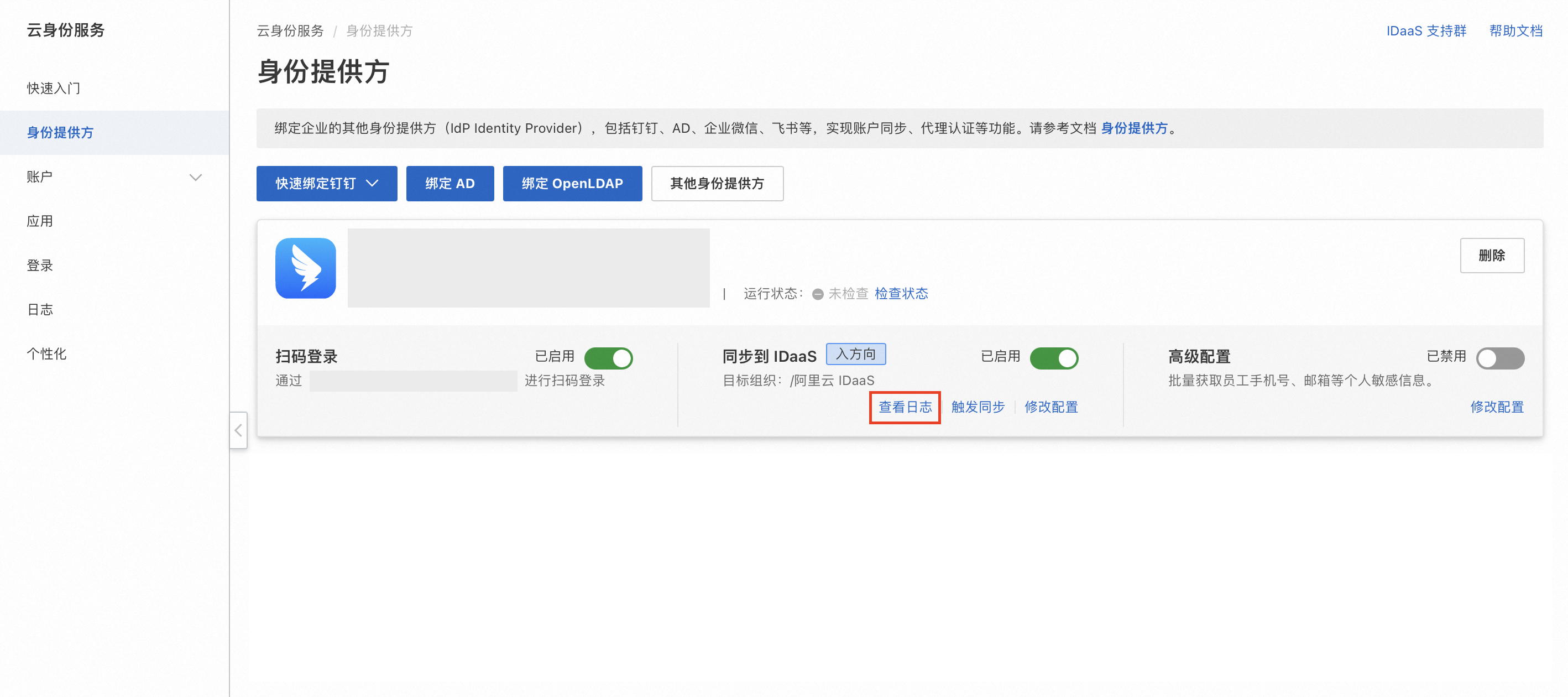Open 查看日志 for IDaaS sync
The height and width of the screenshot is (697, 1568).
[x=905, y=407]
